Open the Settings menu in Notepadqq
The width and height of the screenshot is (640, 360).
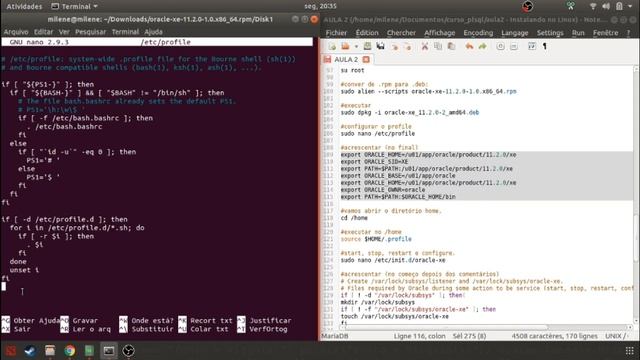[x=550, y=33]
